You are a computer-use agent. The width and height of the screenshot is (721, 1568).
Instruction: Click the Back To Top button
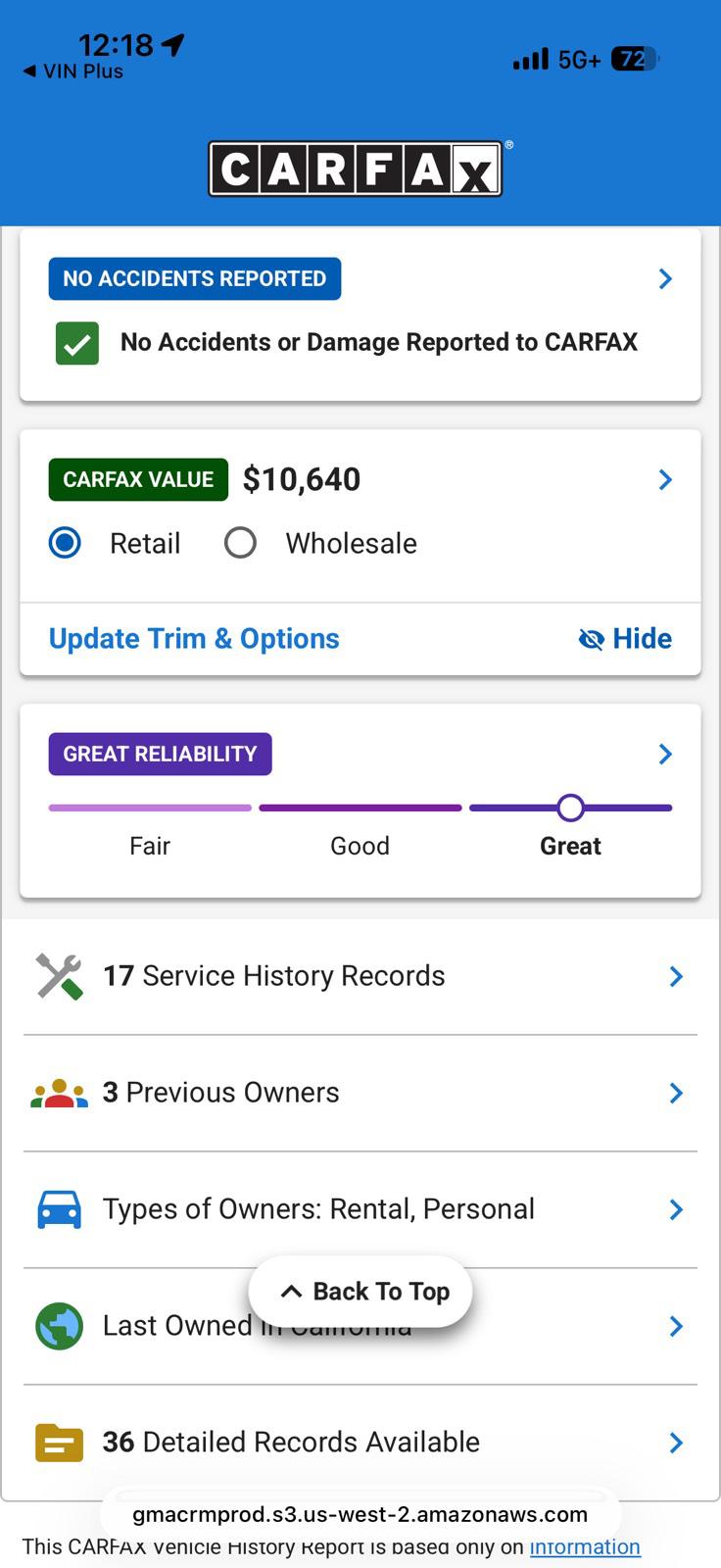(360, 1292)
